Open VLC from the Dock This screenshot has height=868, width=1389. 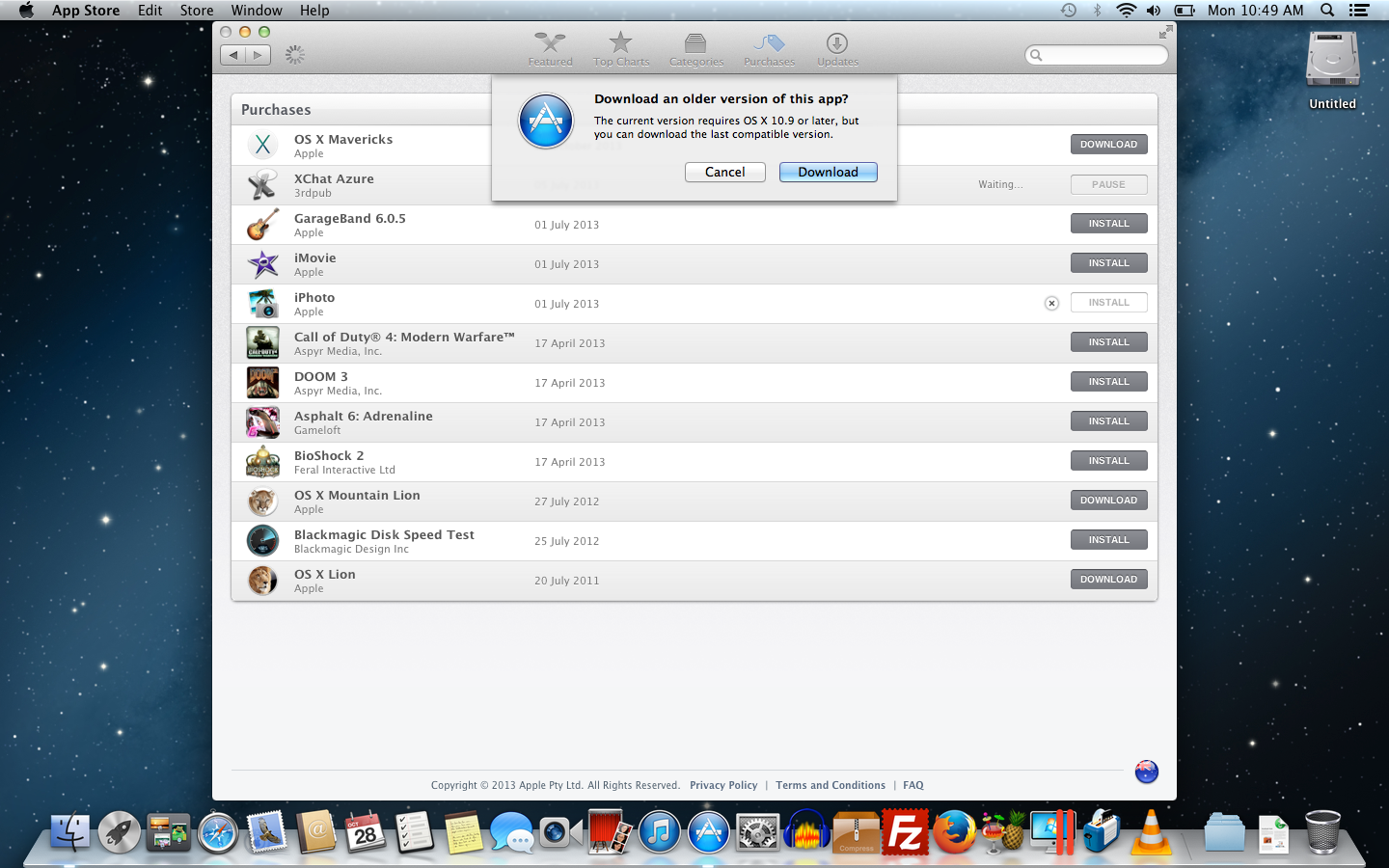tap(1151, 832)
